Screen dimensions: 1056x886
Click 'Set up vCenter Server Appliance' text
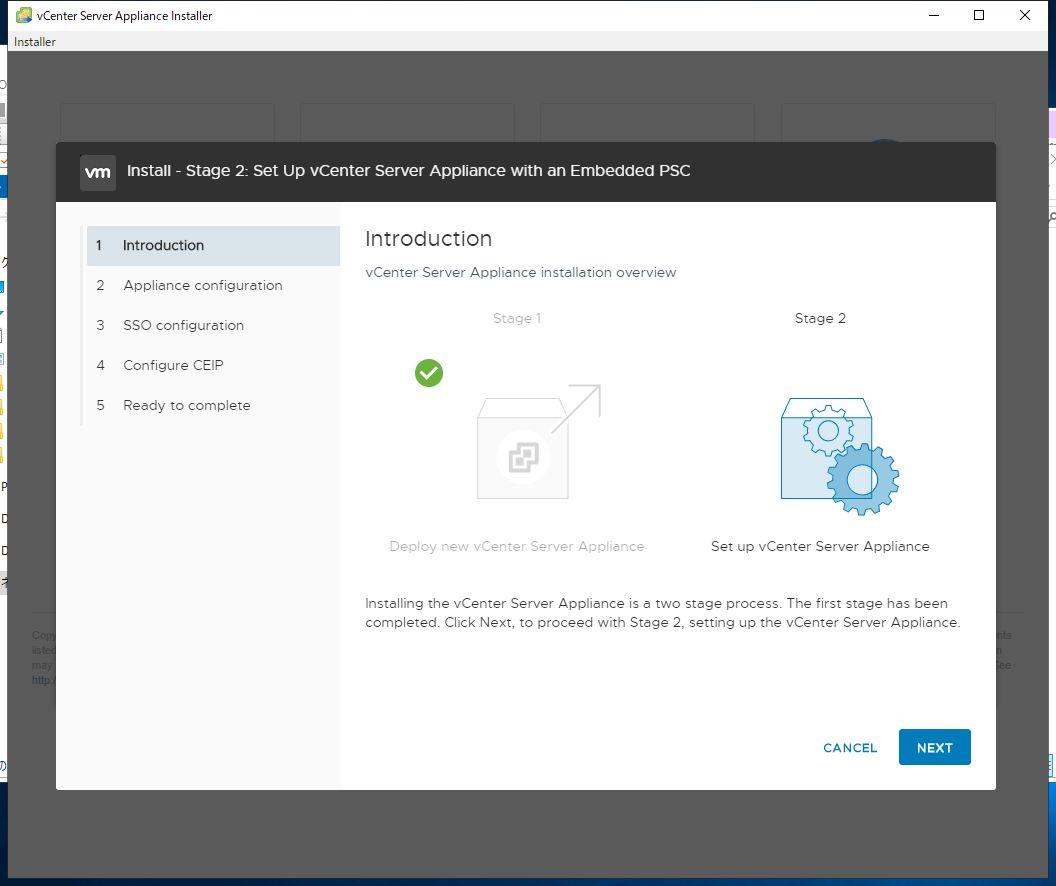coord(820,546)
